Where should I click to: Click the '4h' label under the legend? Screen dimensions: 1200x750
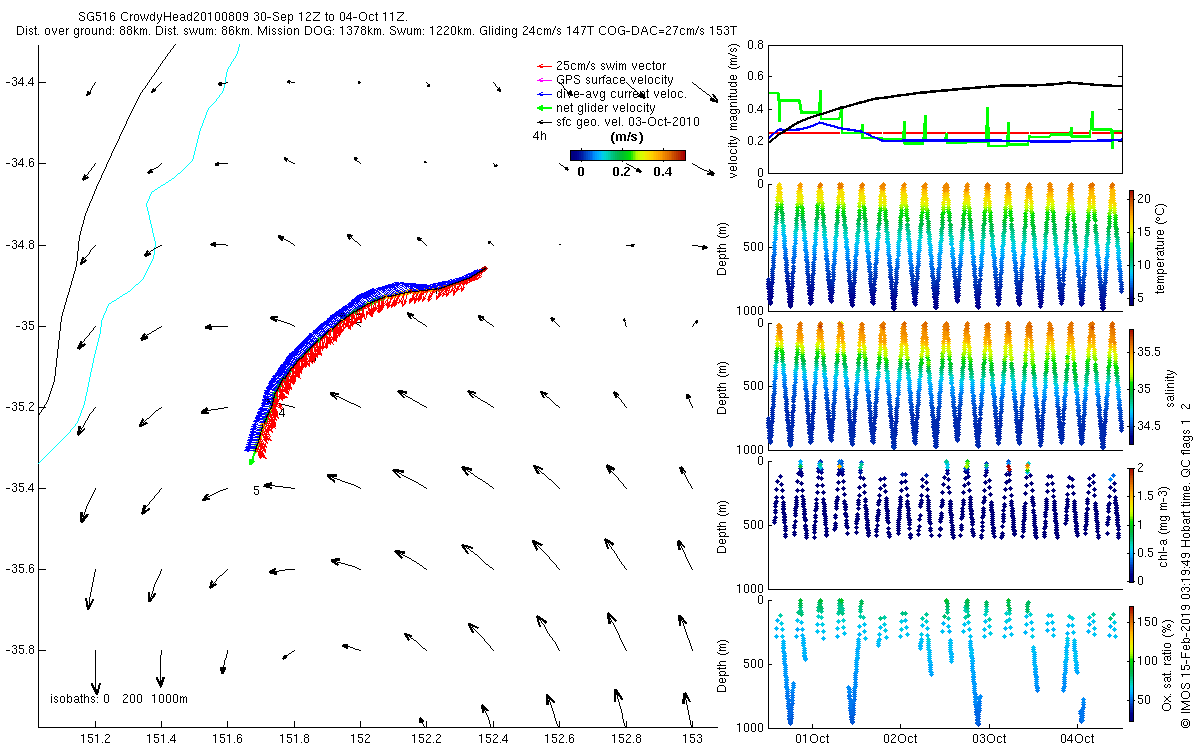pos(540,136)
